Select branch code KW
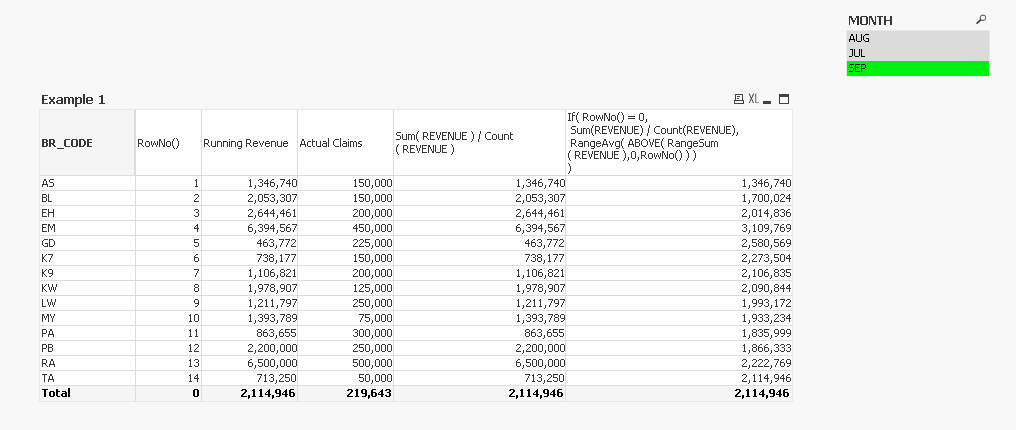 coord(87,288)
